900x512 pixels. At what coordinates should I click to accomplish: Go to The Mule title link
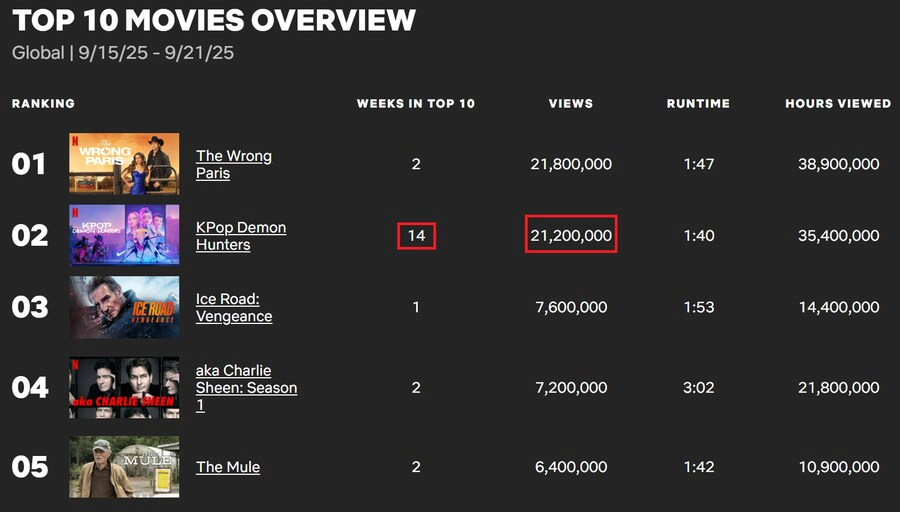pyautogui.click(x=228, y=467)
